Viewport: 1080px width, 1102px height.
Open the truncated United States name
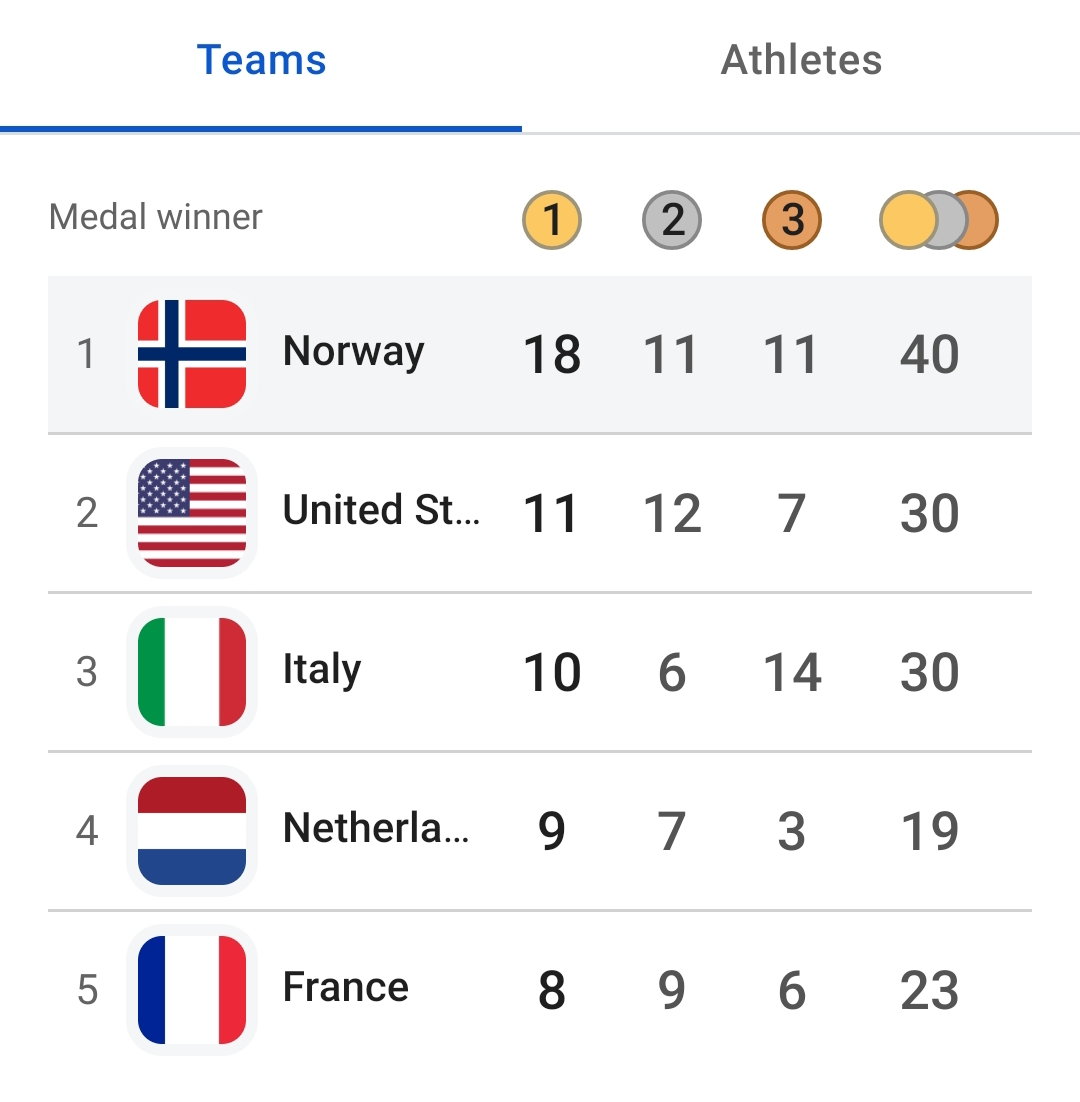(382, 510)
